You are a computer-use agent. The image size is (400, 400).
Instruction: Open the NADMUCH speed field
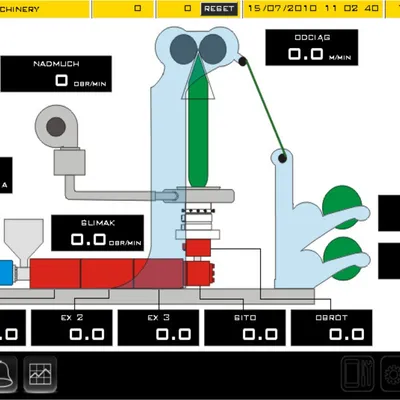(56, 74)
